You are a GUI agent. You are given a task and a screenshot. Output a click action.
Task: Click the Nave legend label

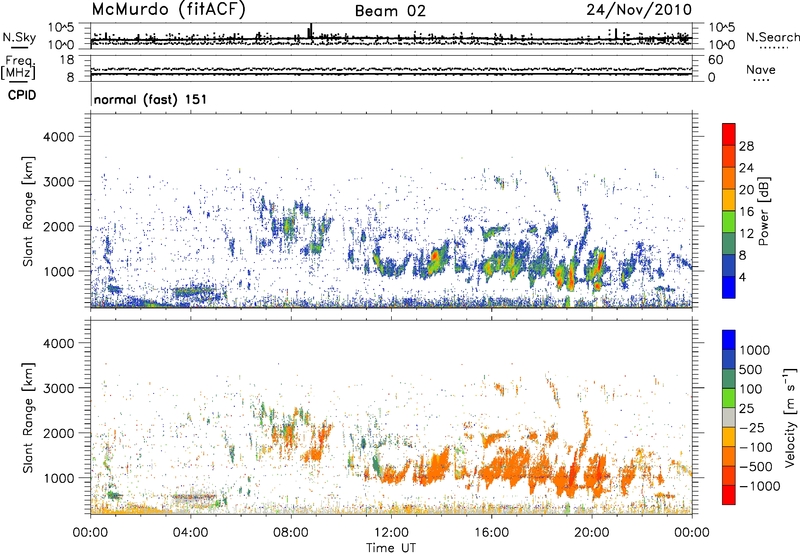(x=761, y=69)
